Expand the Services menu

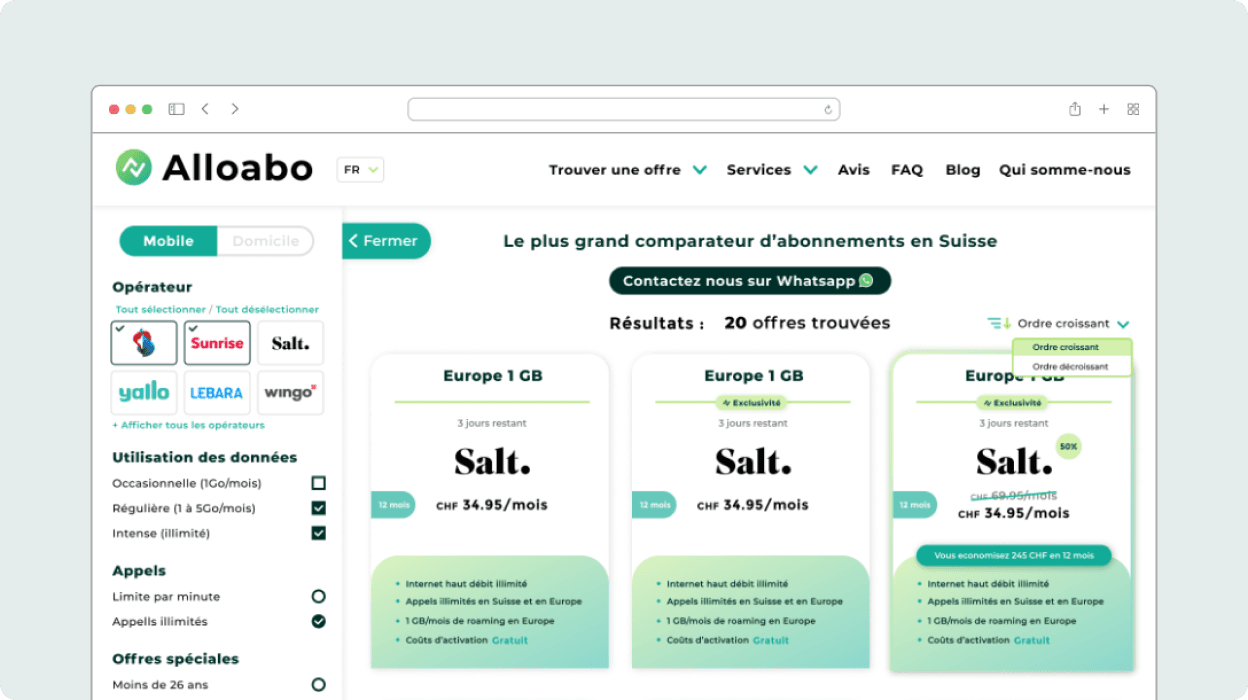coord(772,170)
